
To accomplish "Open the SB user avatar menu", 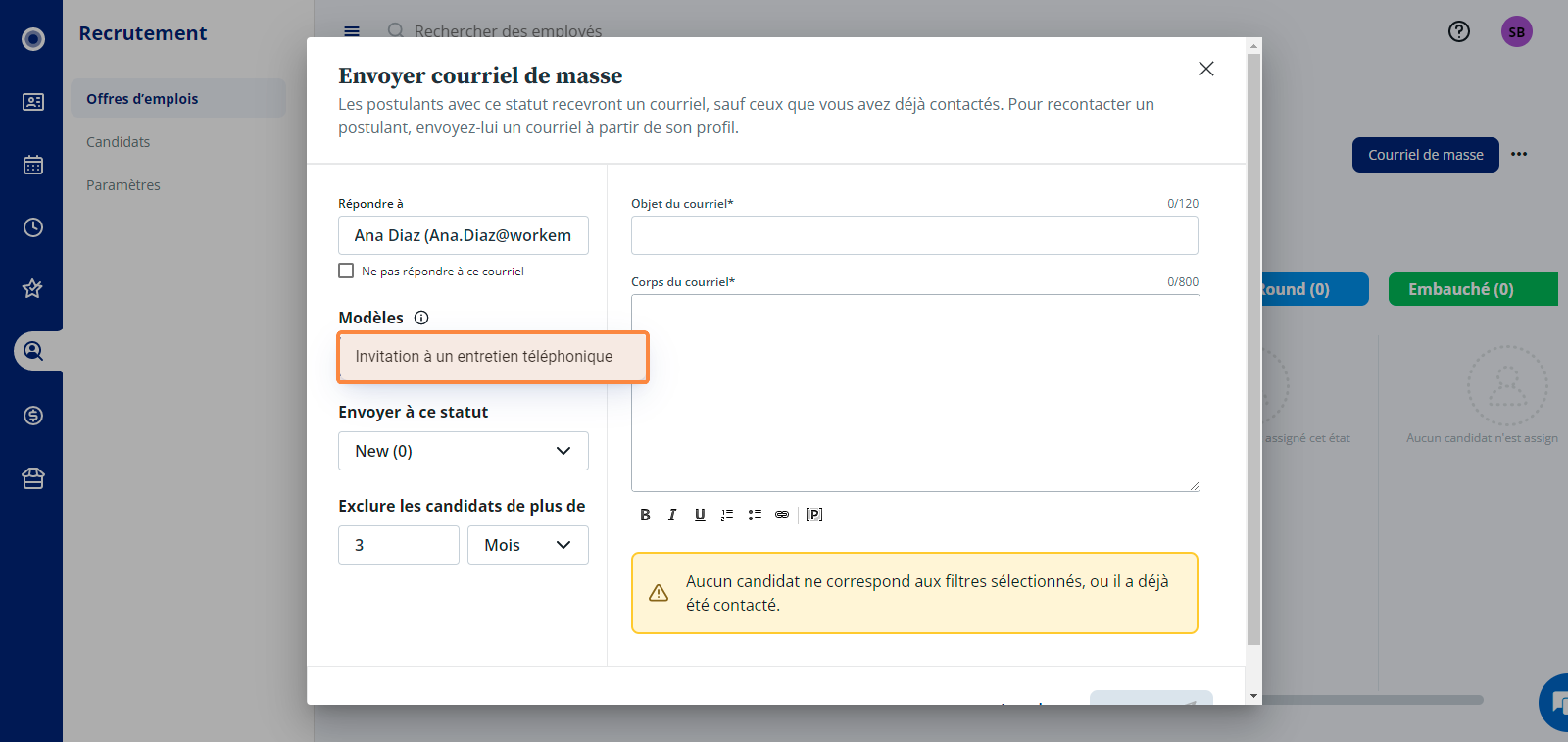I will (x=1517, y=32).
